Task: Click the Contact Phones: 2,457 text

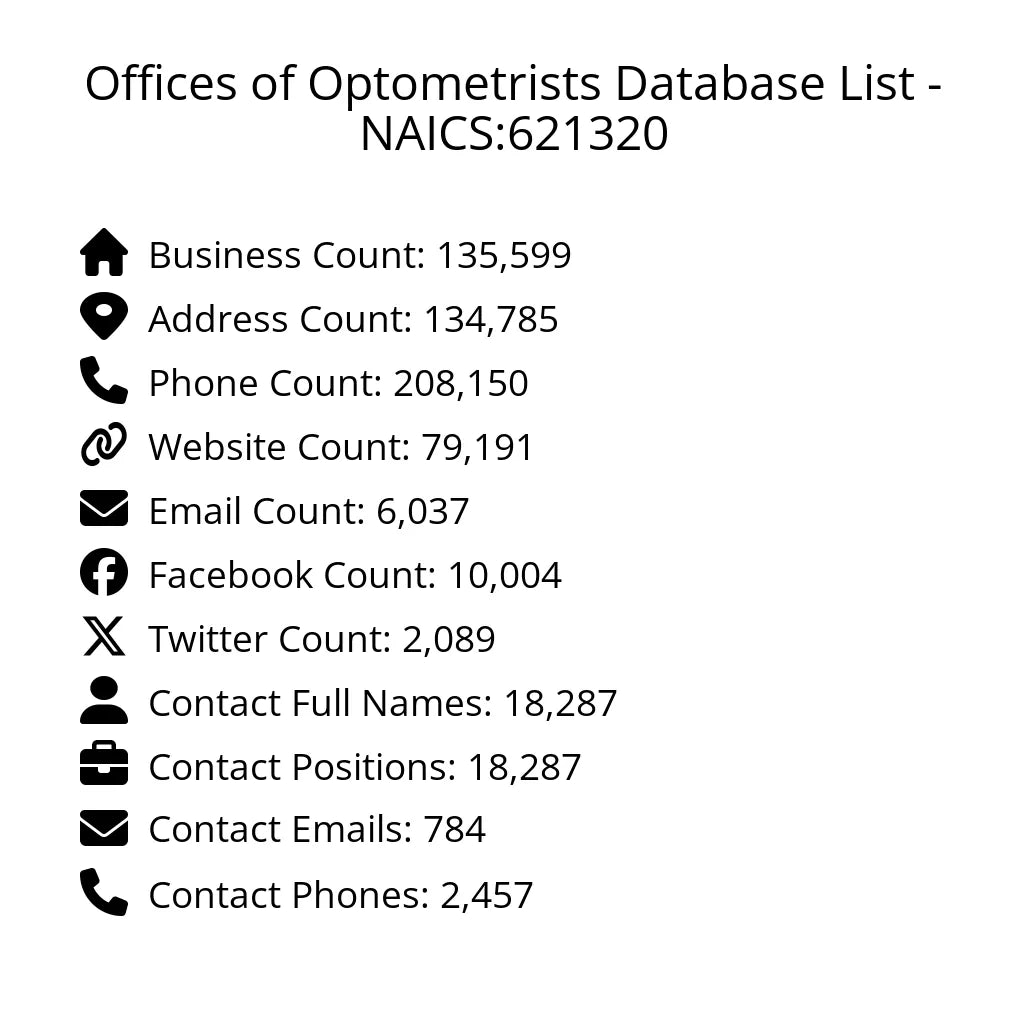Action: click(341, 895)
